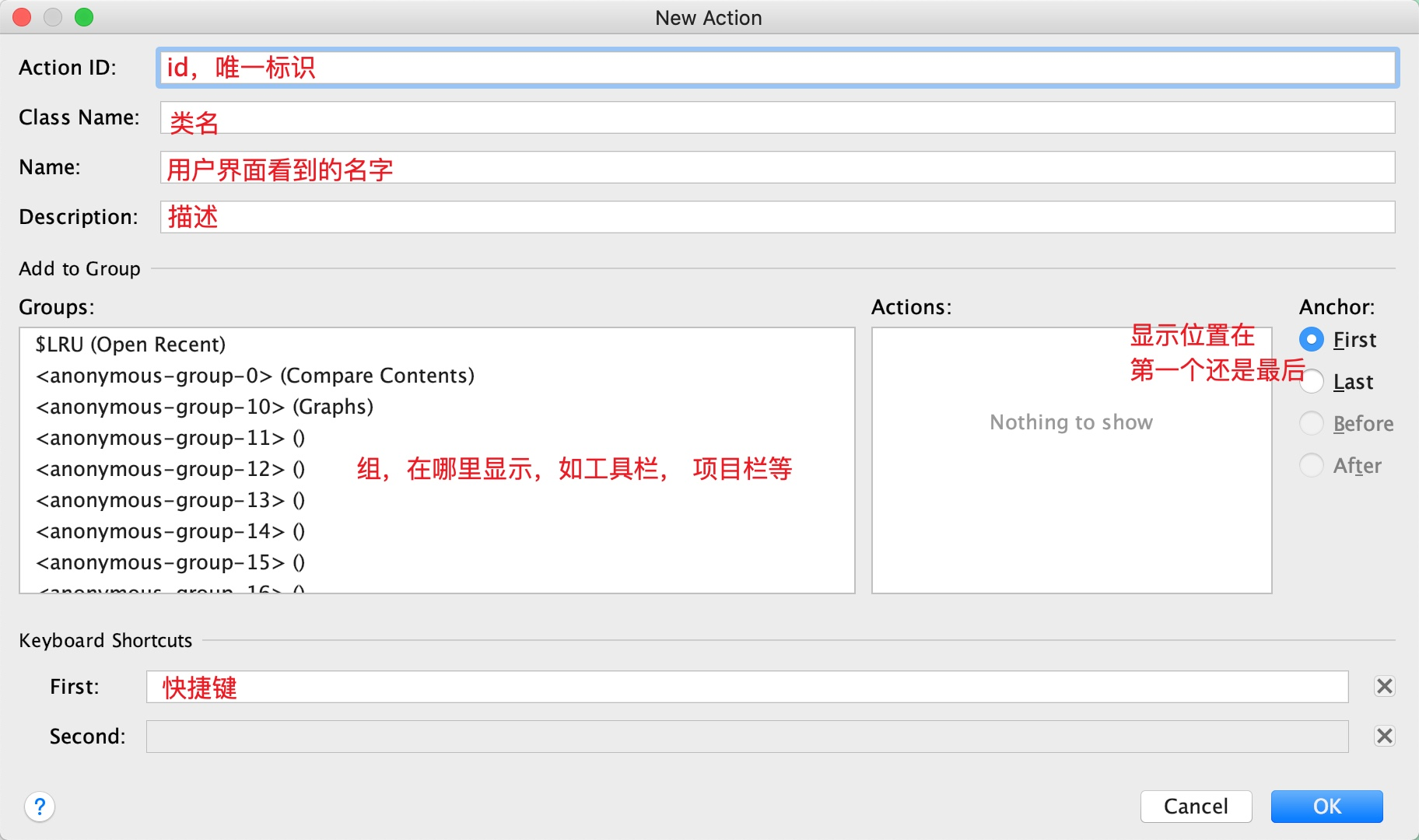Select the anonymous-group-14 row
The image size is (1419, 840).
click(x=436, y=531)
